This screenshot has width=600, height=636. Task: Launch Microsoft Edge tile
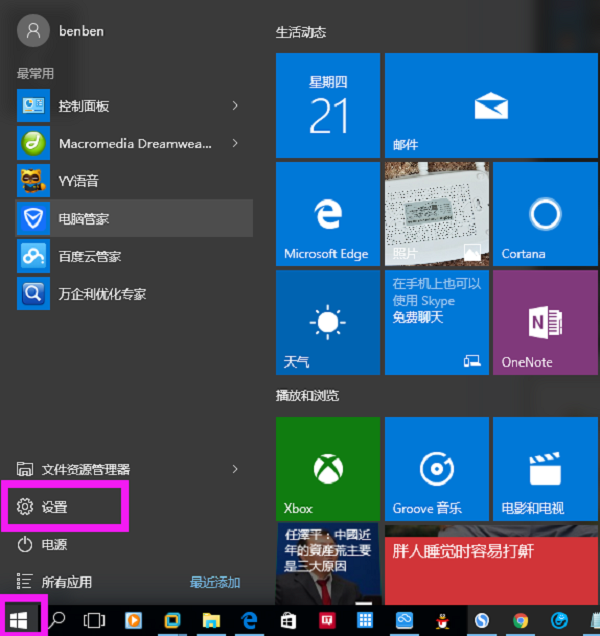coord(328,214)
